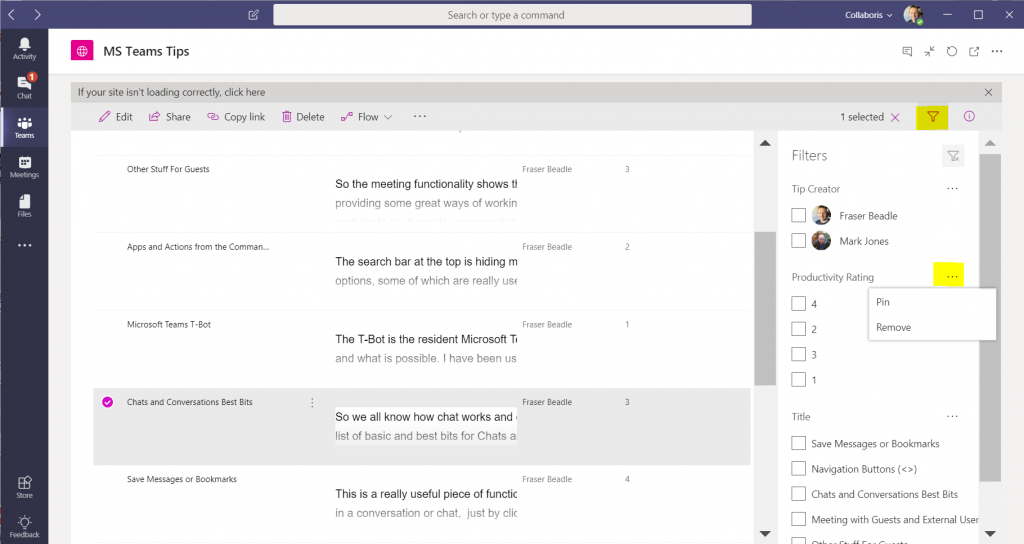The height and width of the screenshot is (544, 1024).
Task: Open the Files icon in the sidebar
Action: pyautogui.click(x=24, y=201)
